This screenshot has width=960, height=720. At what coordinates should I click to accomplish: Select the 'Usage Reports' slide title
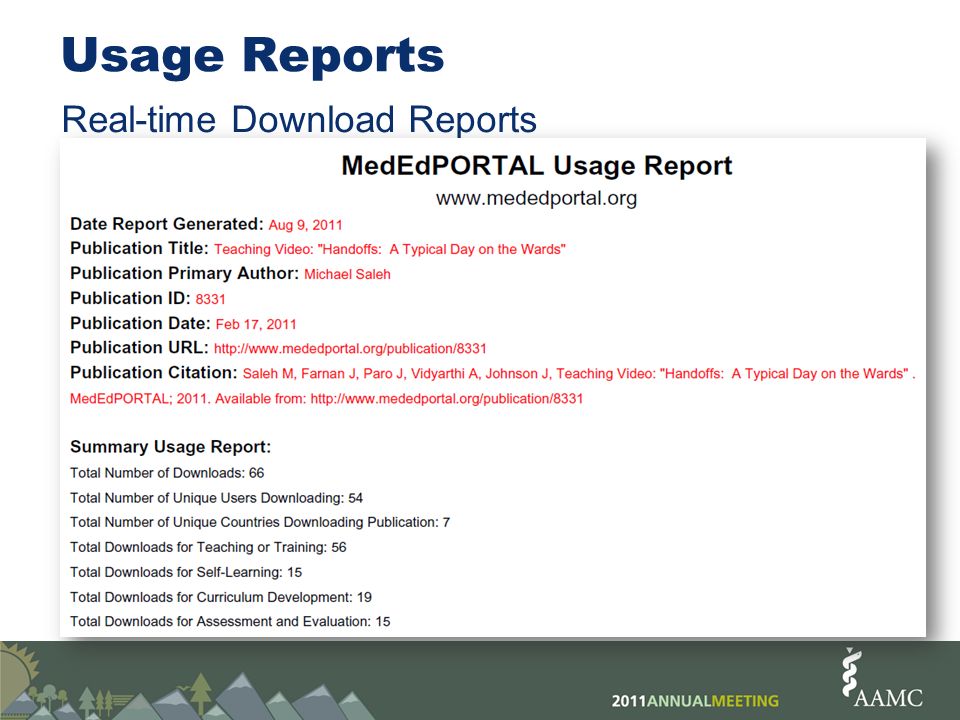point(253,56)
